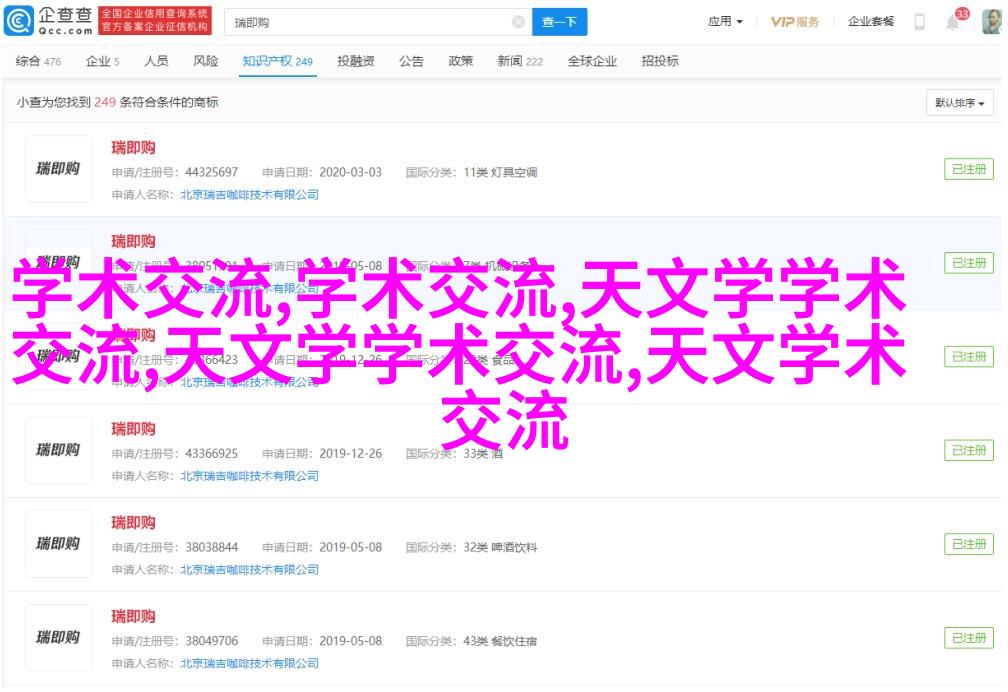
Task: Switch to the 人员 tab
Action: tap(156, 61)
